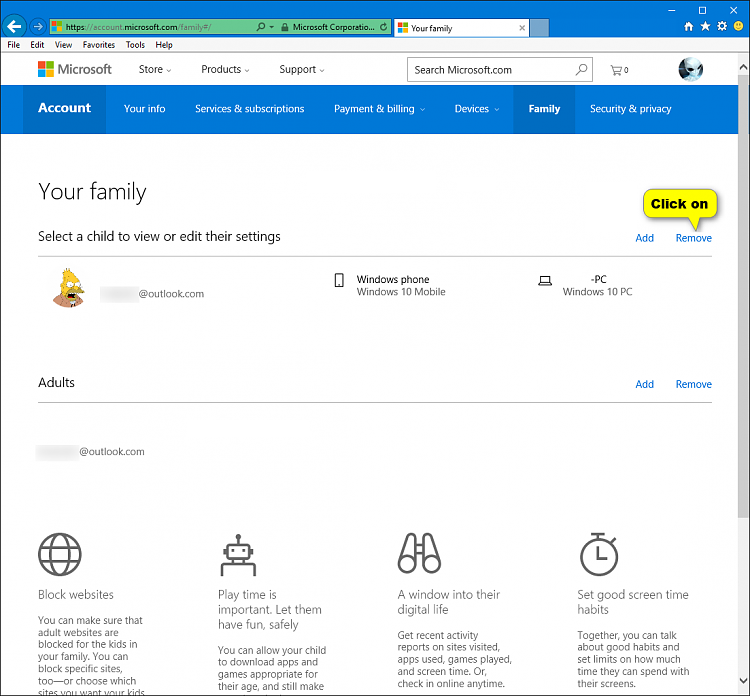Image resolution: width=750 pixels, height=696 pixels.
Task: Click the browser Forward arrow button
Action: (x=38, y=27)
